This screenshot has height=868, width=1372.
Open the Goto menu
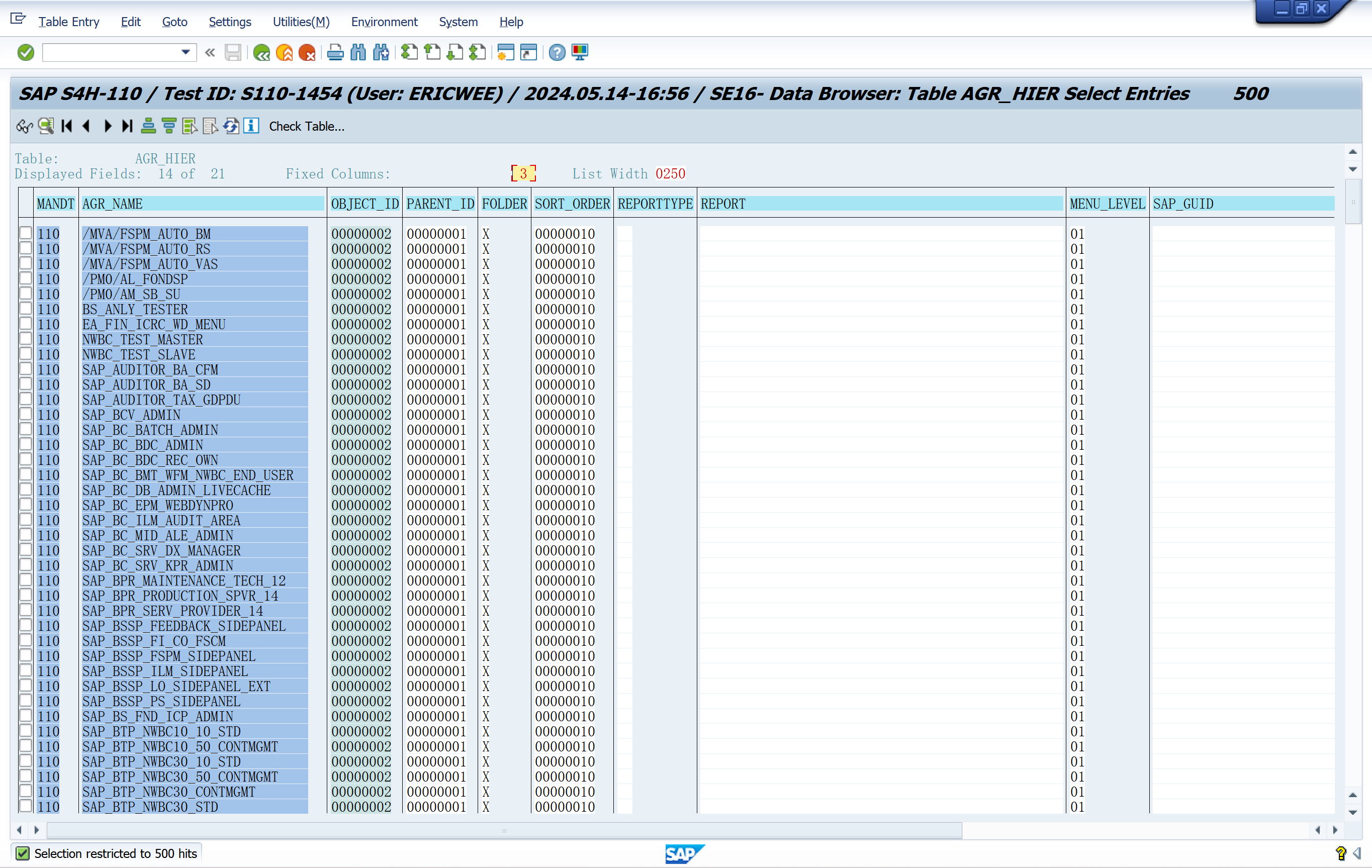tap(174, 22)
